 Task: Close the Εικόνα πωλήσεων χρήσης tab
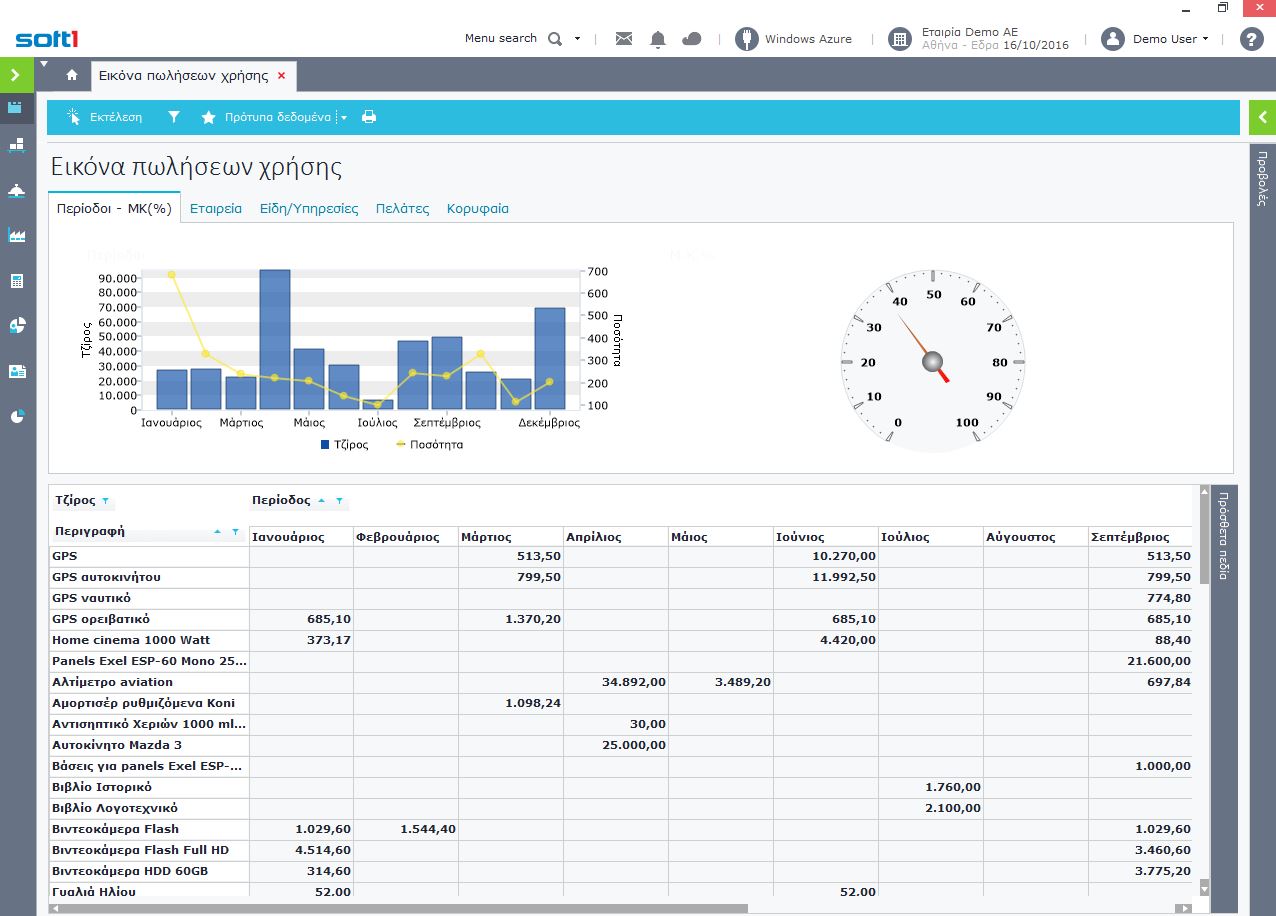coord(281,75)
